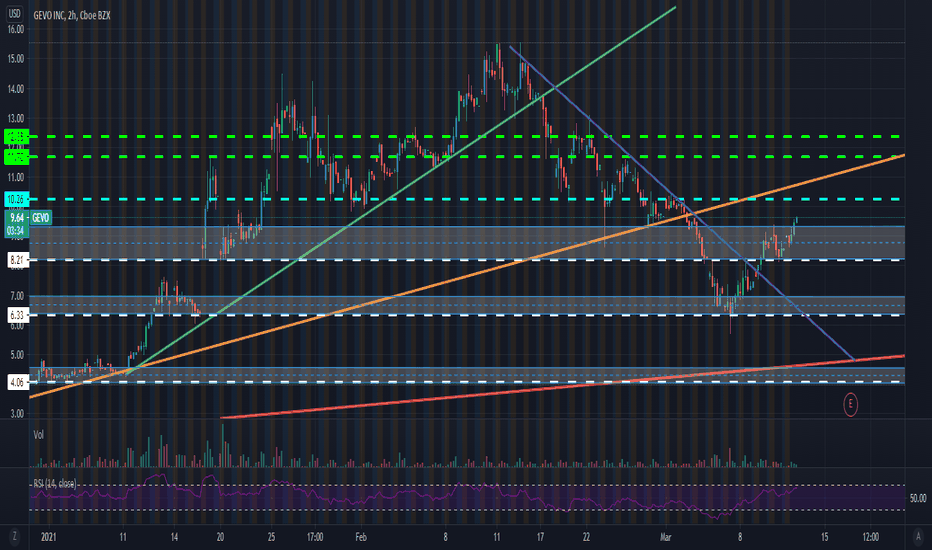932x550 pixels.
Task: Click the 16.00 price axis label
Action: (x=16, y=29)
